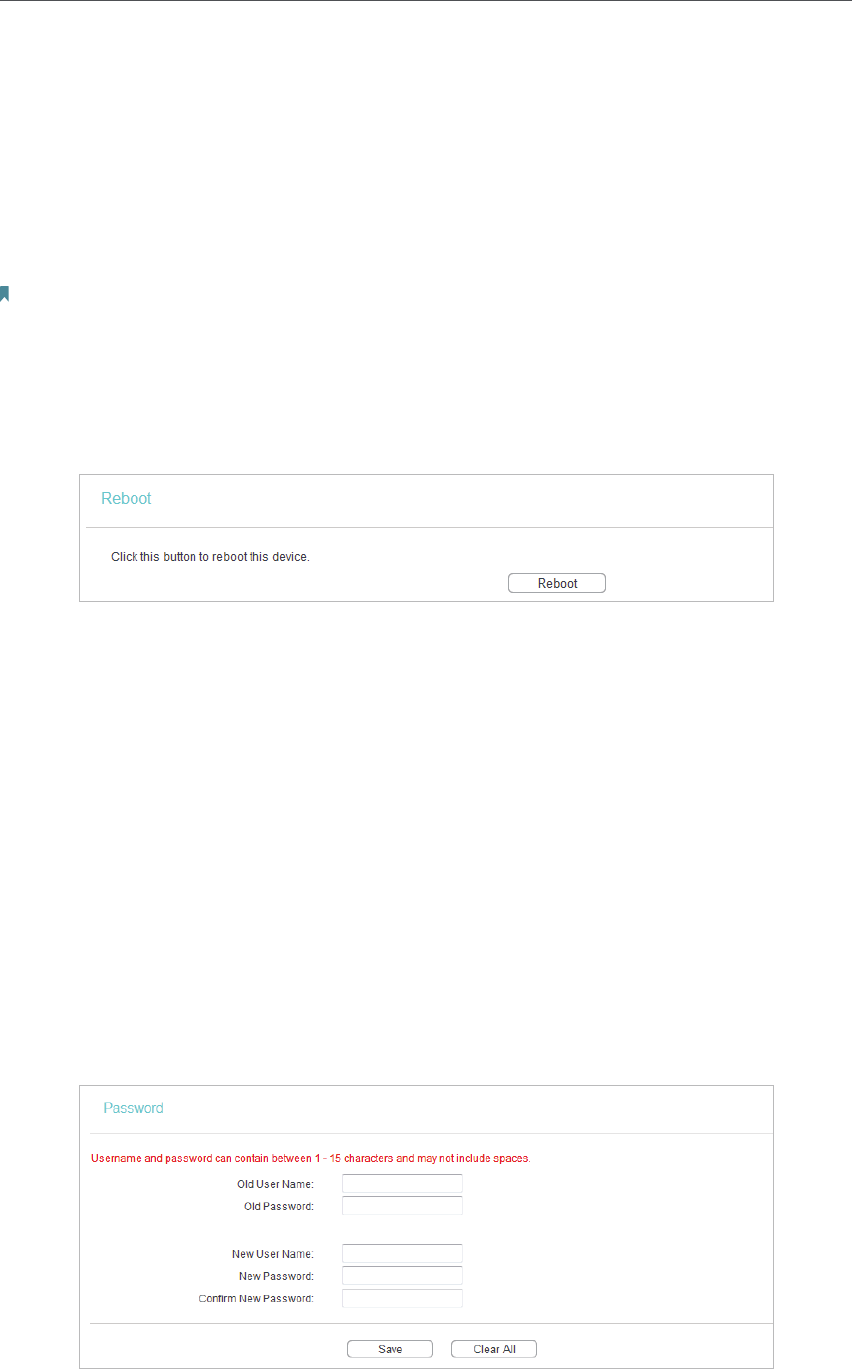
Task: Click the 'New User Name:' label
Action: 272,1254
